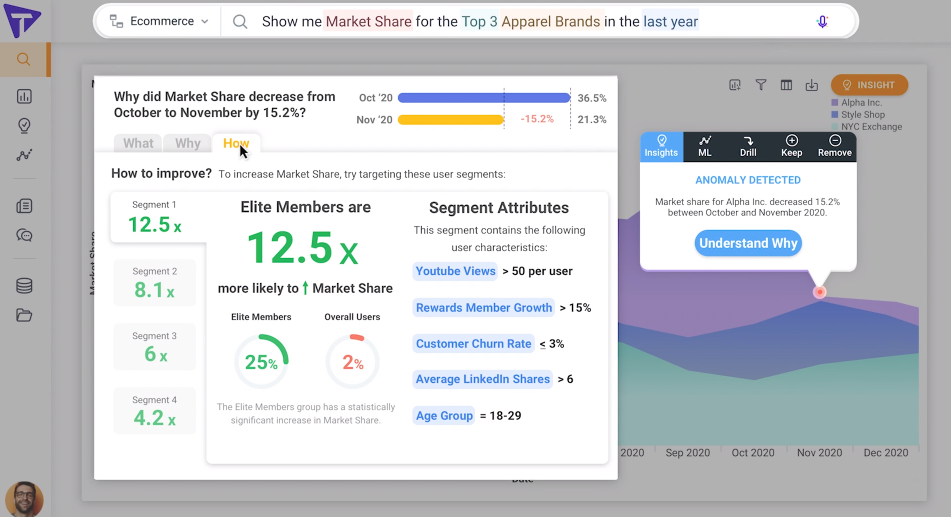This screenshot has height=517, width=951.
Task: Click the anomaly marker on the chart
Action: click(819, 292)
